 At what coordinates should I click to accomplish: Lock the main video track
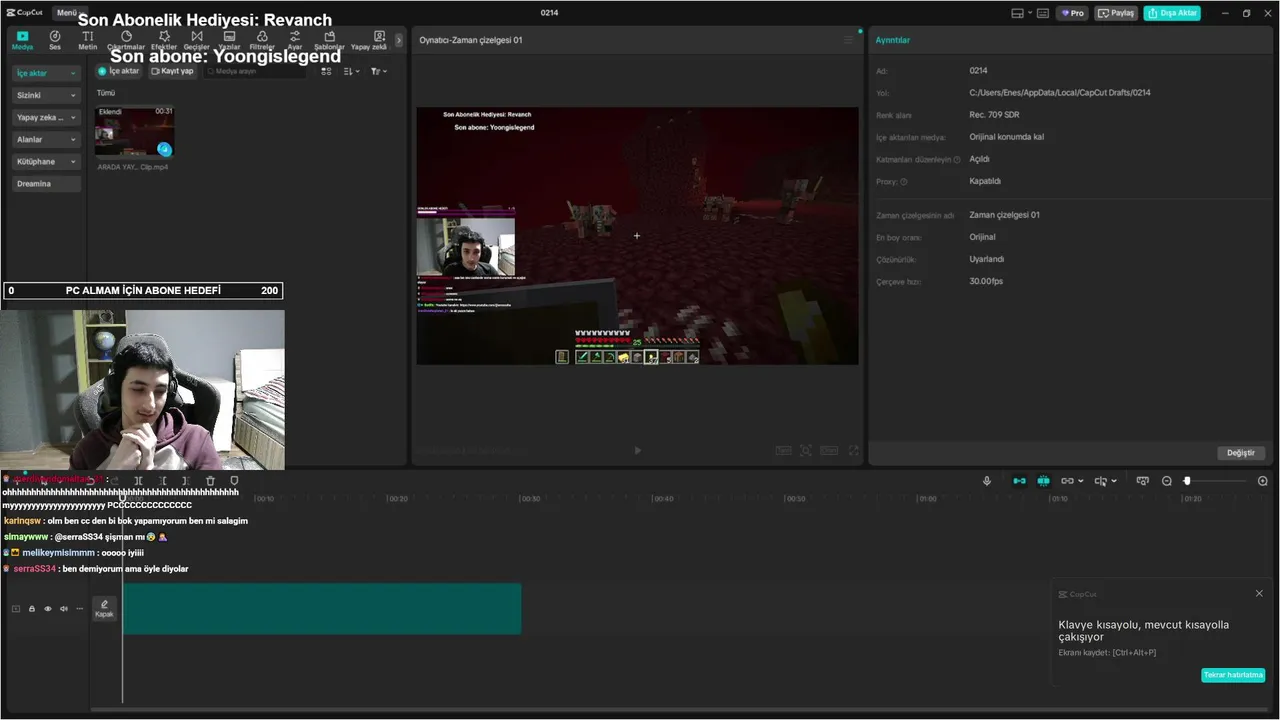click(32, 608)
